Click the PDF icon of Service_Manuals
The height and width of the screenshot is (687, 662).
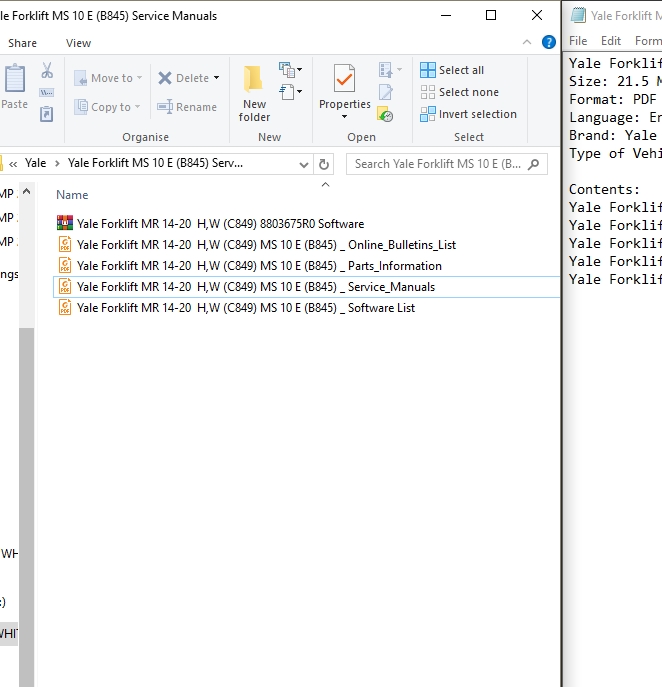(65, 286)
